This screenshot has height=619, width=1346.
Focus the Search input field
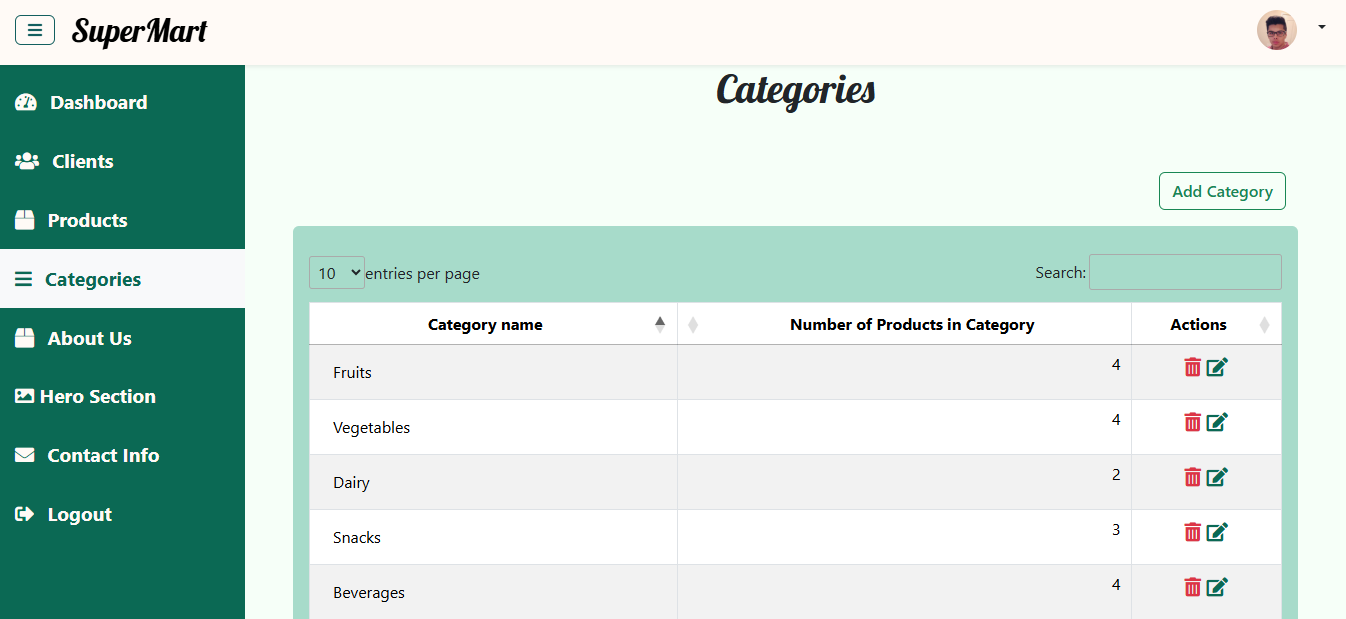(x=1184, y=272)
